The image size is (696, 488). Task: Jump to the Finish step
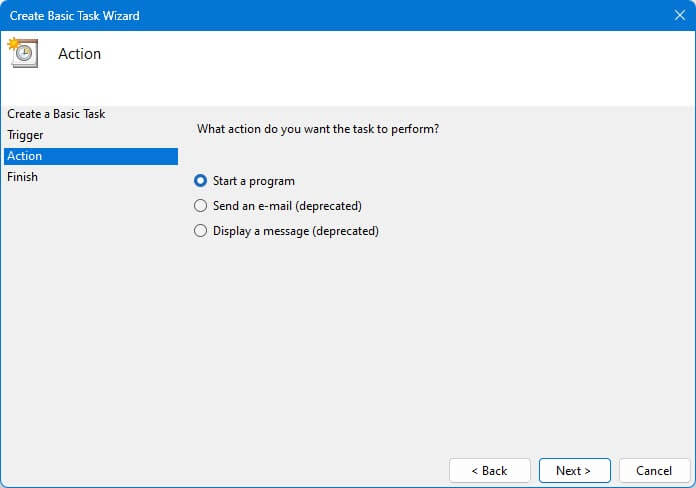point(22,177)
